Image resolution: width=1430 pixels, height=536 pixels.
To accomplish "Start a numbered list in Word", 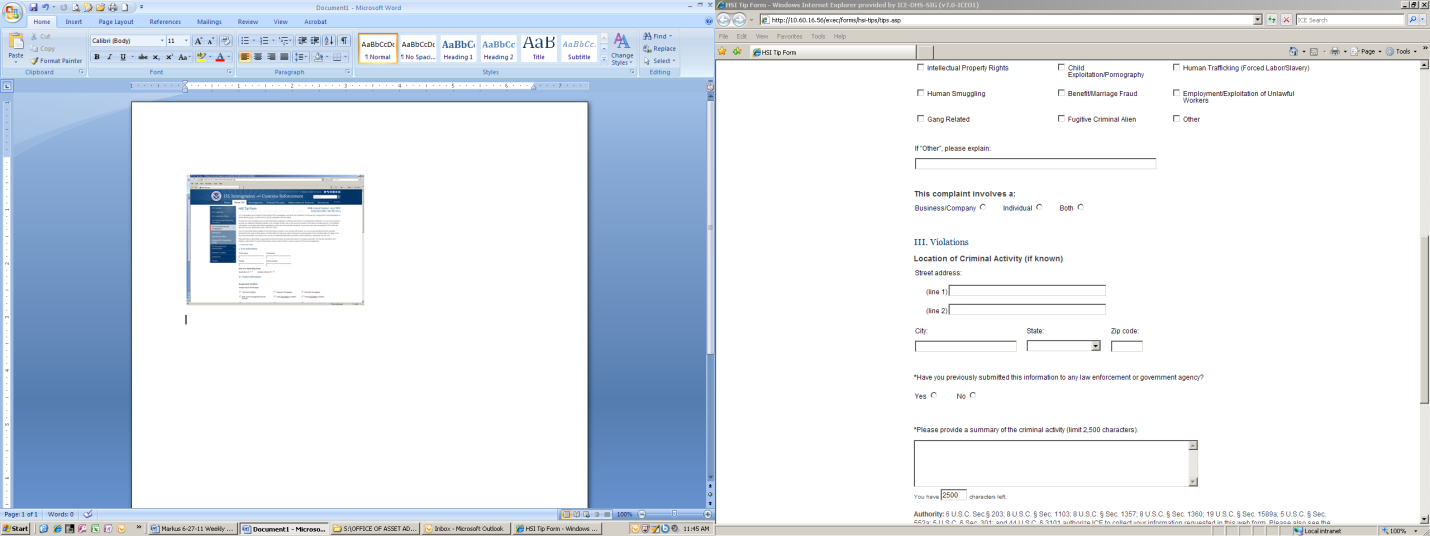I will click(x=265, y=41).
